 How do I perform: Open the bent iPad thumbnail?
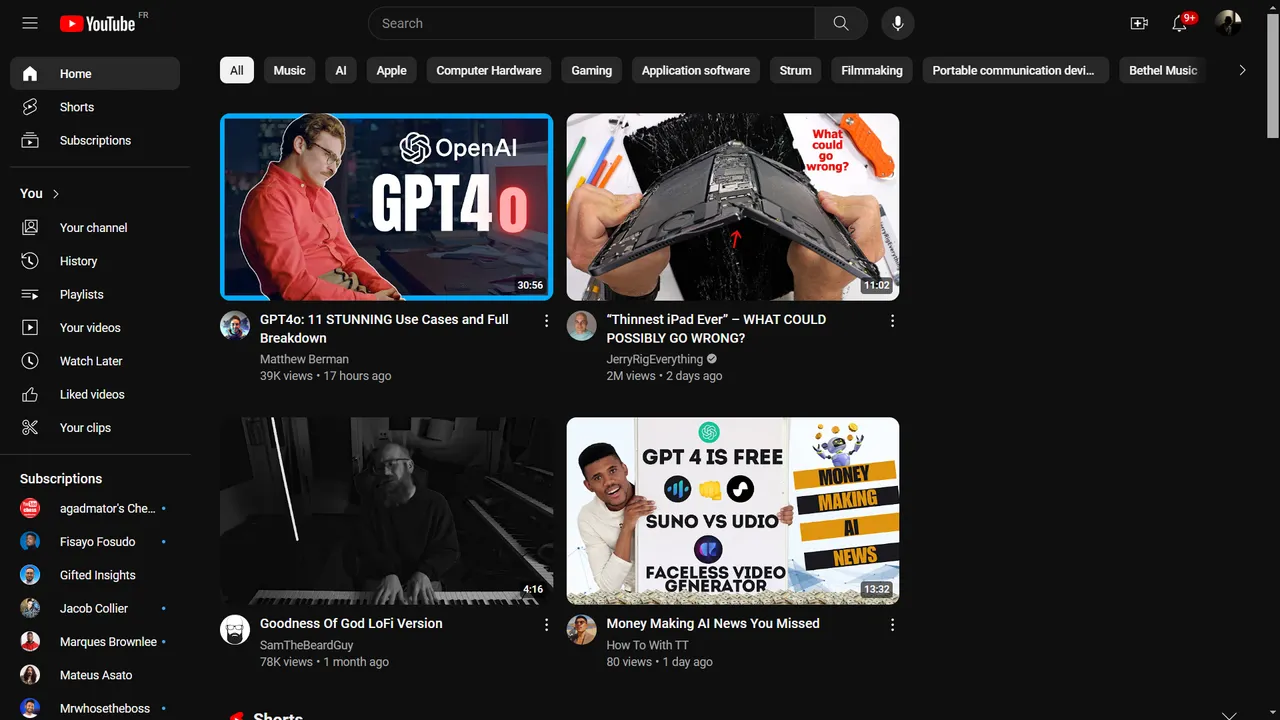point(733,207)
